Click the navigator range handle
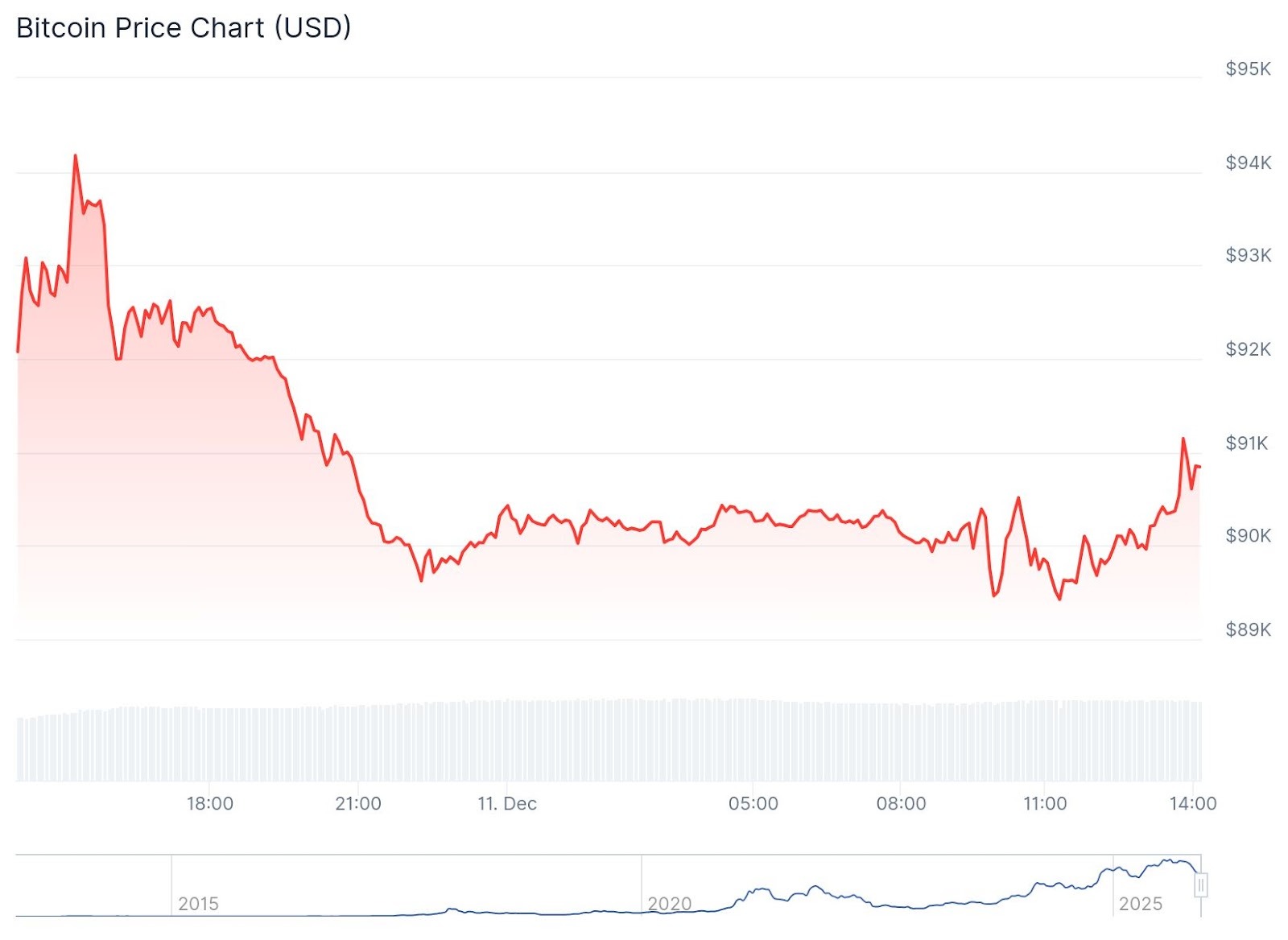 (1200, 885)
